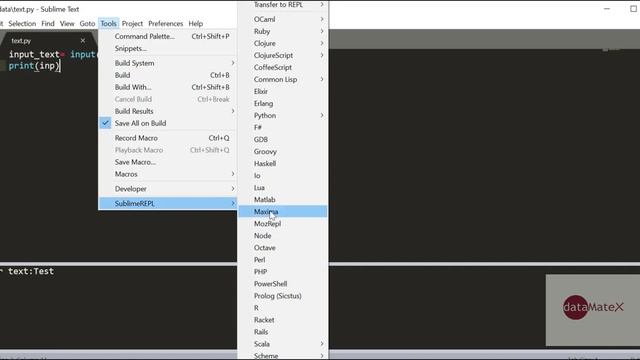640x360 pixels.
Task: Launch the MozRepl entry
Action: [283, 224]
